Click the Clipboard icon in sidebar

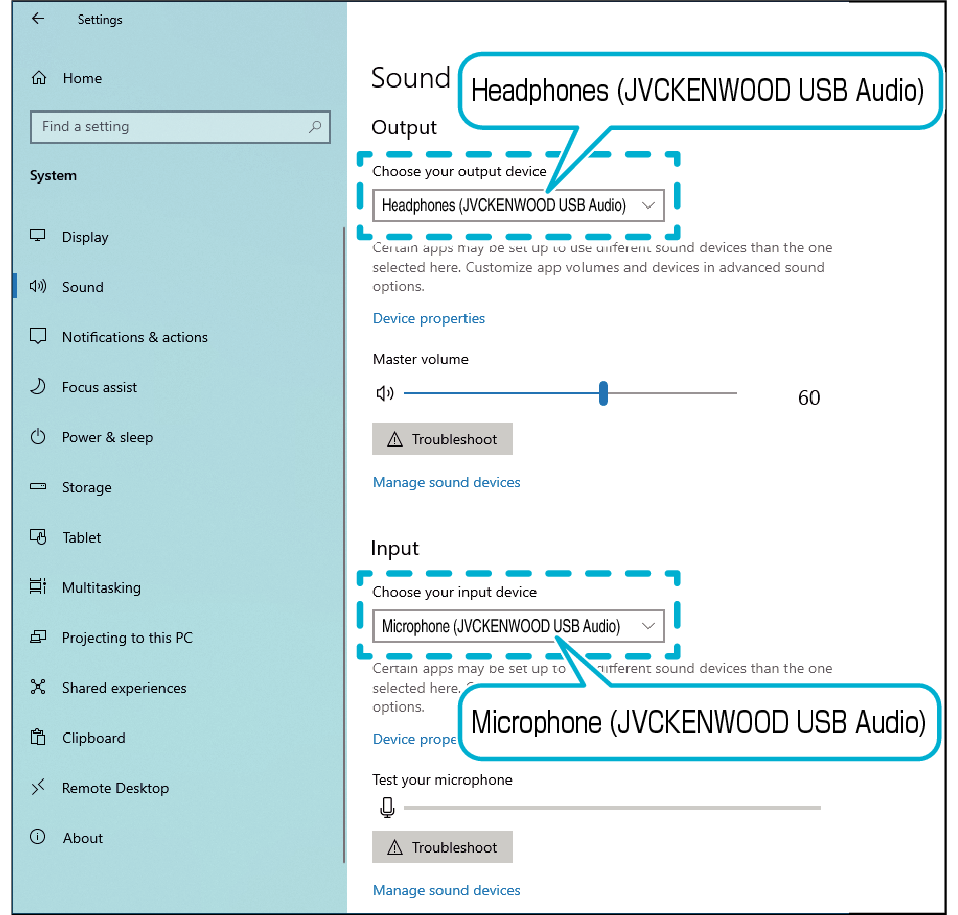pyautogui.click(x=39, y=738)
